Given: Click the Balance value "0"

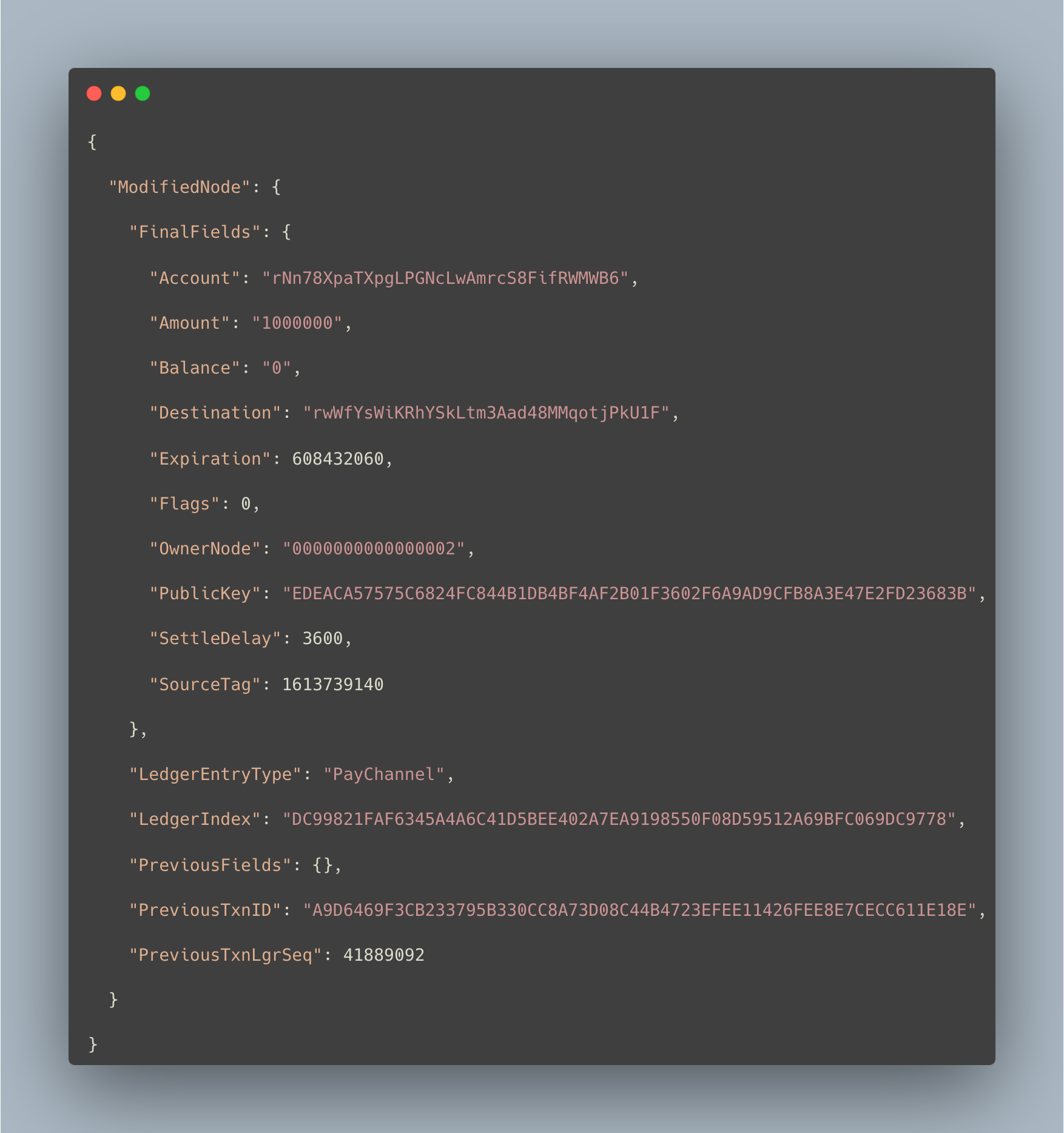Looking at the screenshot, I should click(x=277, y=368).
